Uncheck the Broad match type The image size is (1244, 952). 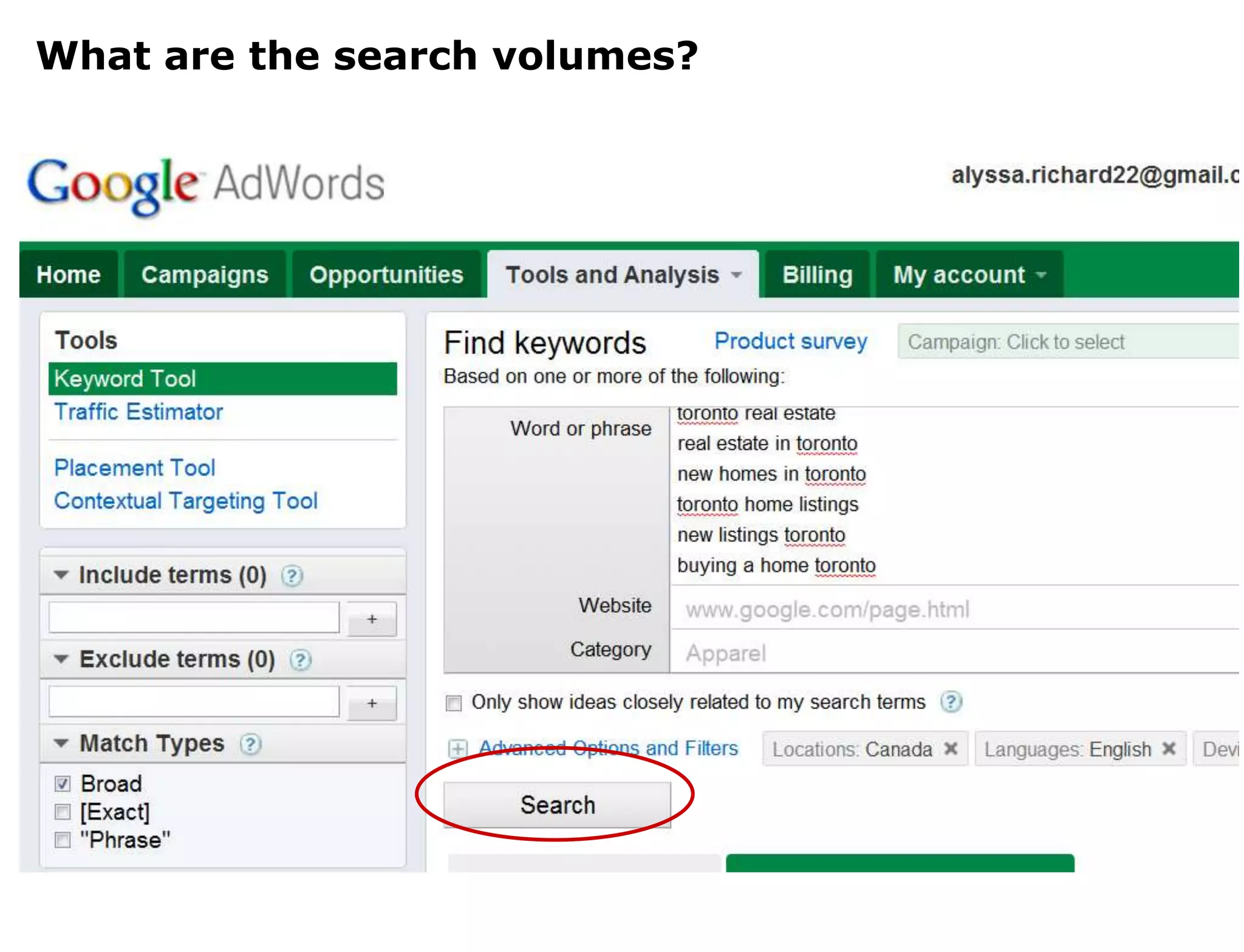(63, 784)
